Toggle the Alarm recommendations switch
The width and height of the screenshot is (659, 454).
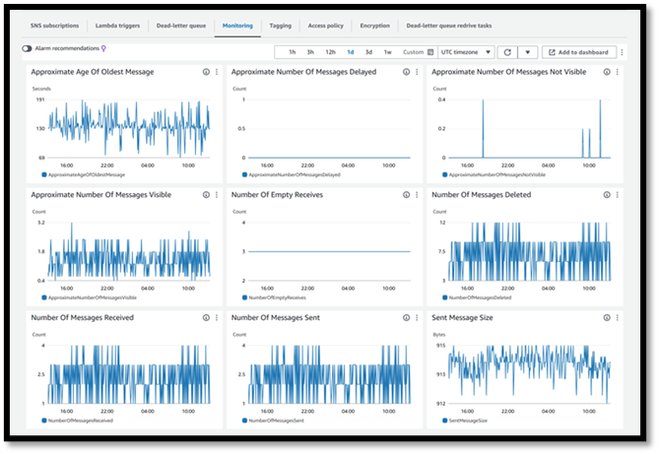pos(27,48)
